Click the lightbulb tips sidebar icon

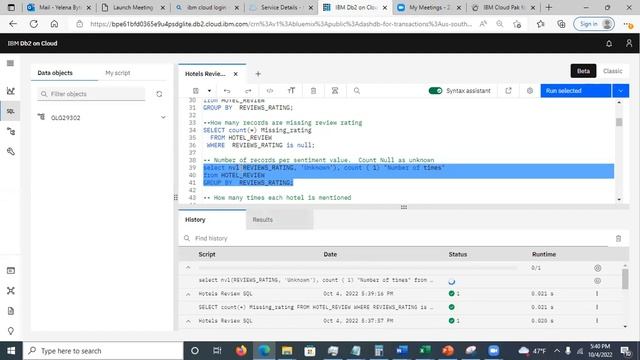tap(11, 331)
